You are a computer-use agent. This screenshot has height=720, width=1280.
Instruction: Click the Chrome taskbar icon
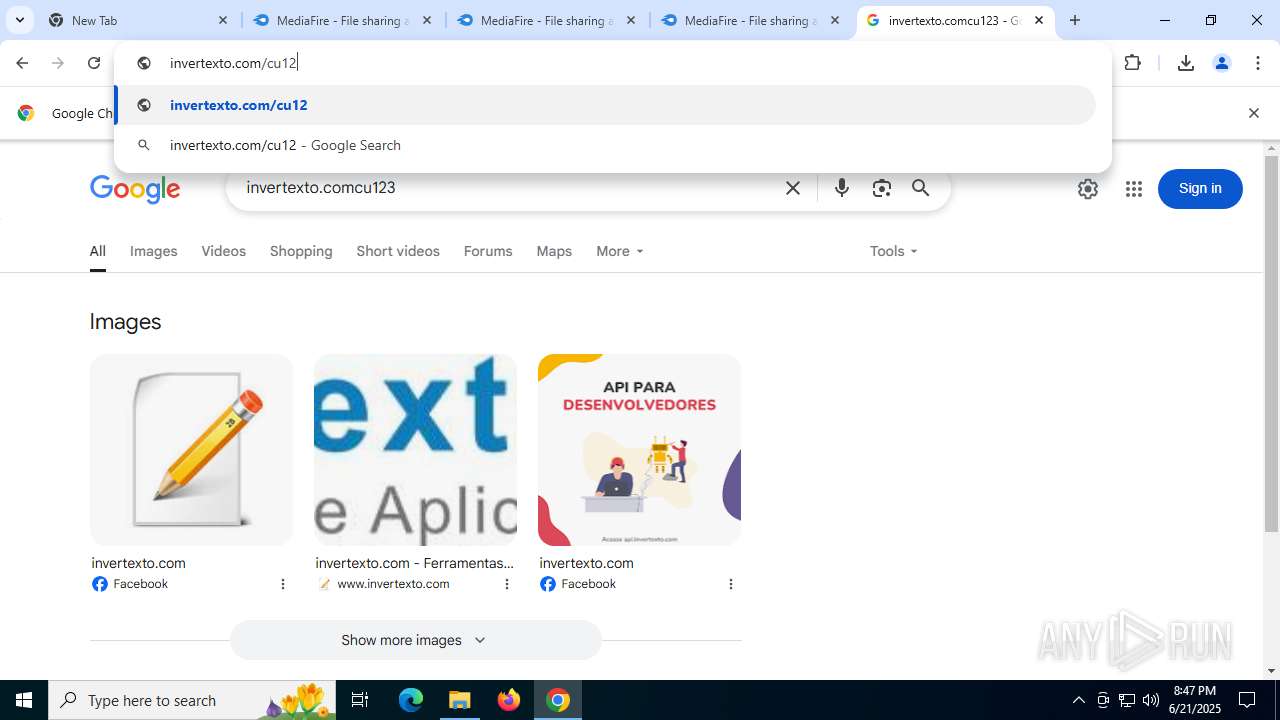[558, 700]
